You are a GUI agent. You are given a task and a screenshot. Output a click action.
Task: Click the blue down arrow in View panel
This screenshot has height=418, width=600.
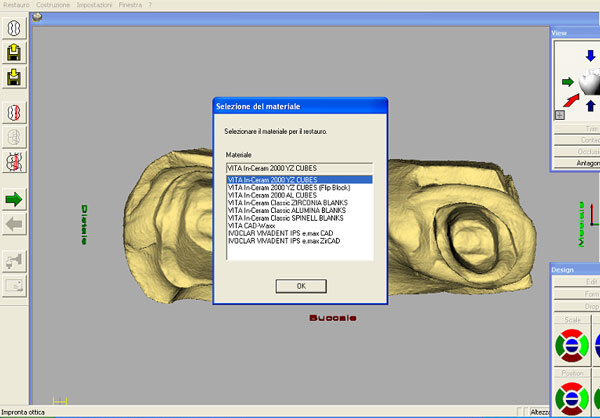point(590,56)
